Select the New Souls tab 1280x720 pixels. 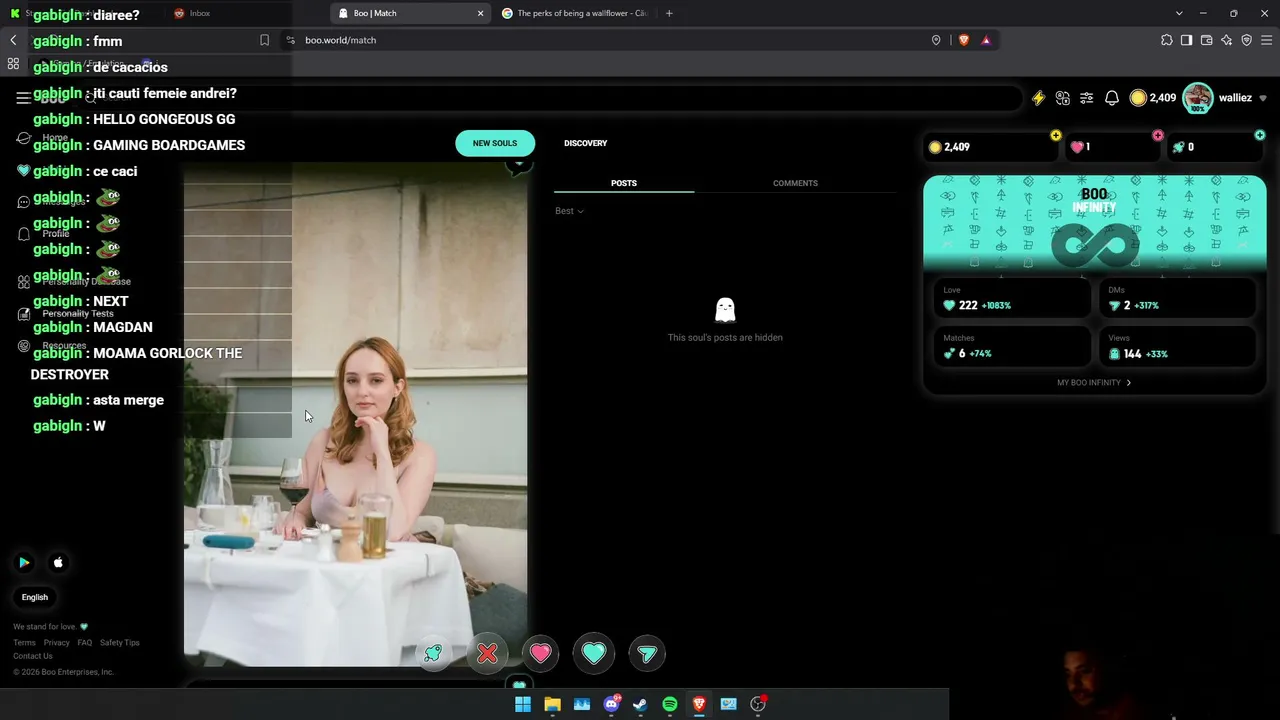pyautogui.click(x=495, y=143)
